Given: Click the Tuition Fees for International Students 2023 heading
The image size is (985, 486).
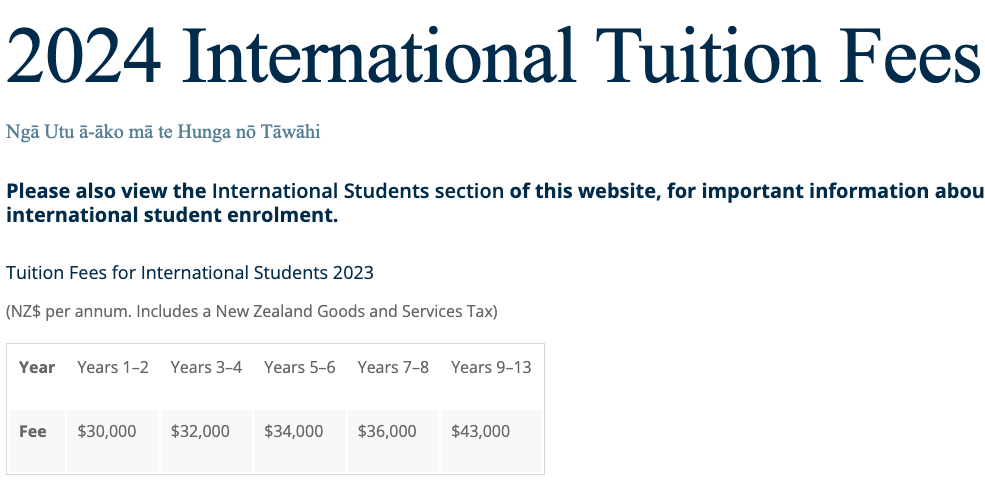Looking at the screenshot, I should (x=190, y=273).
